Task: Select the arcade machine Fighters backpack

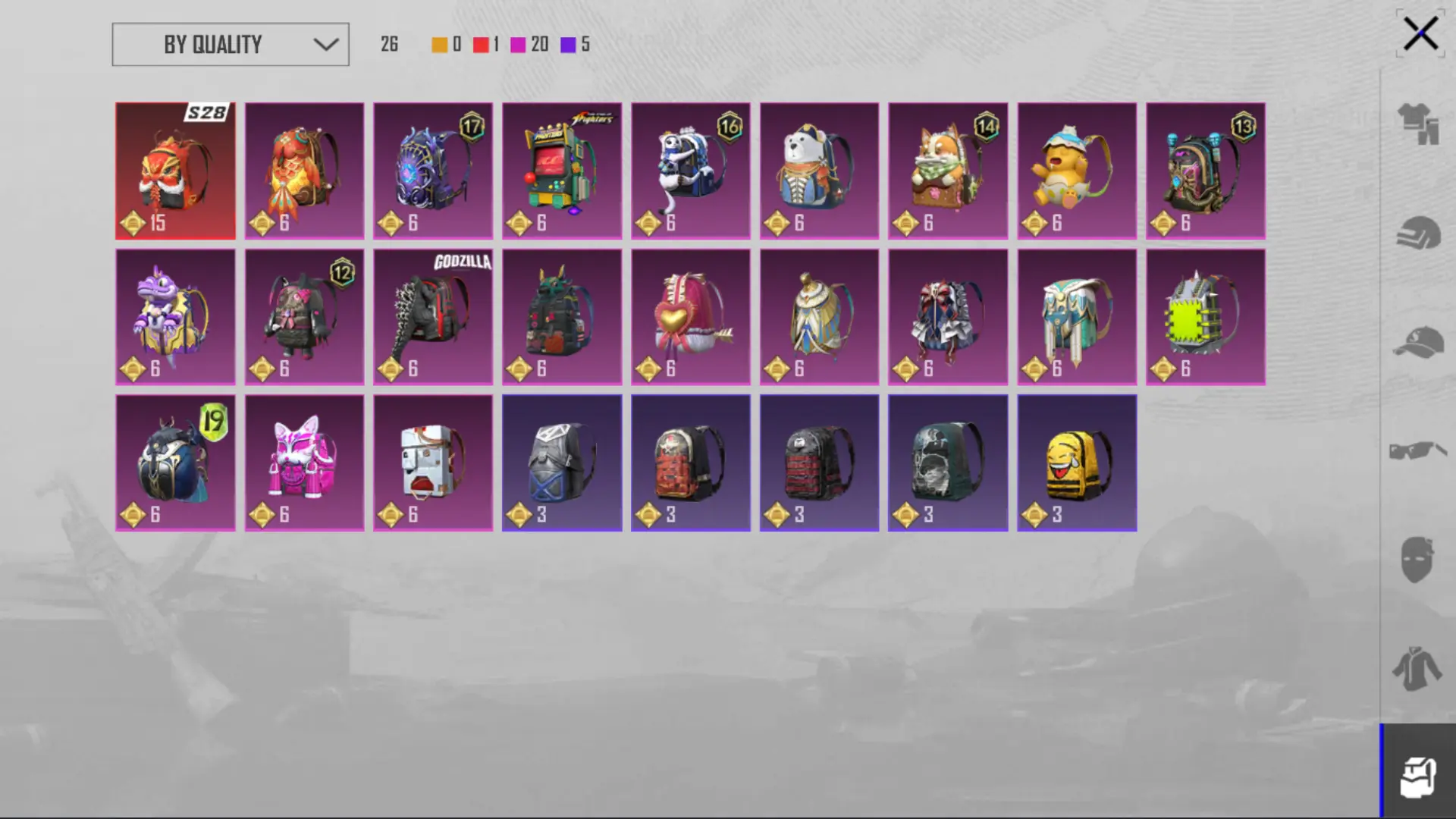Action: tap(562, 171)
